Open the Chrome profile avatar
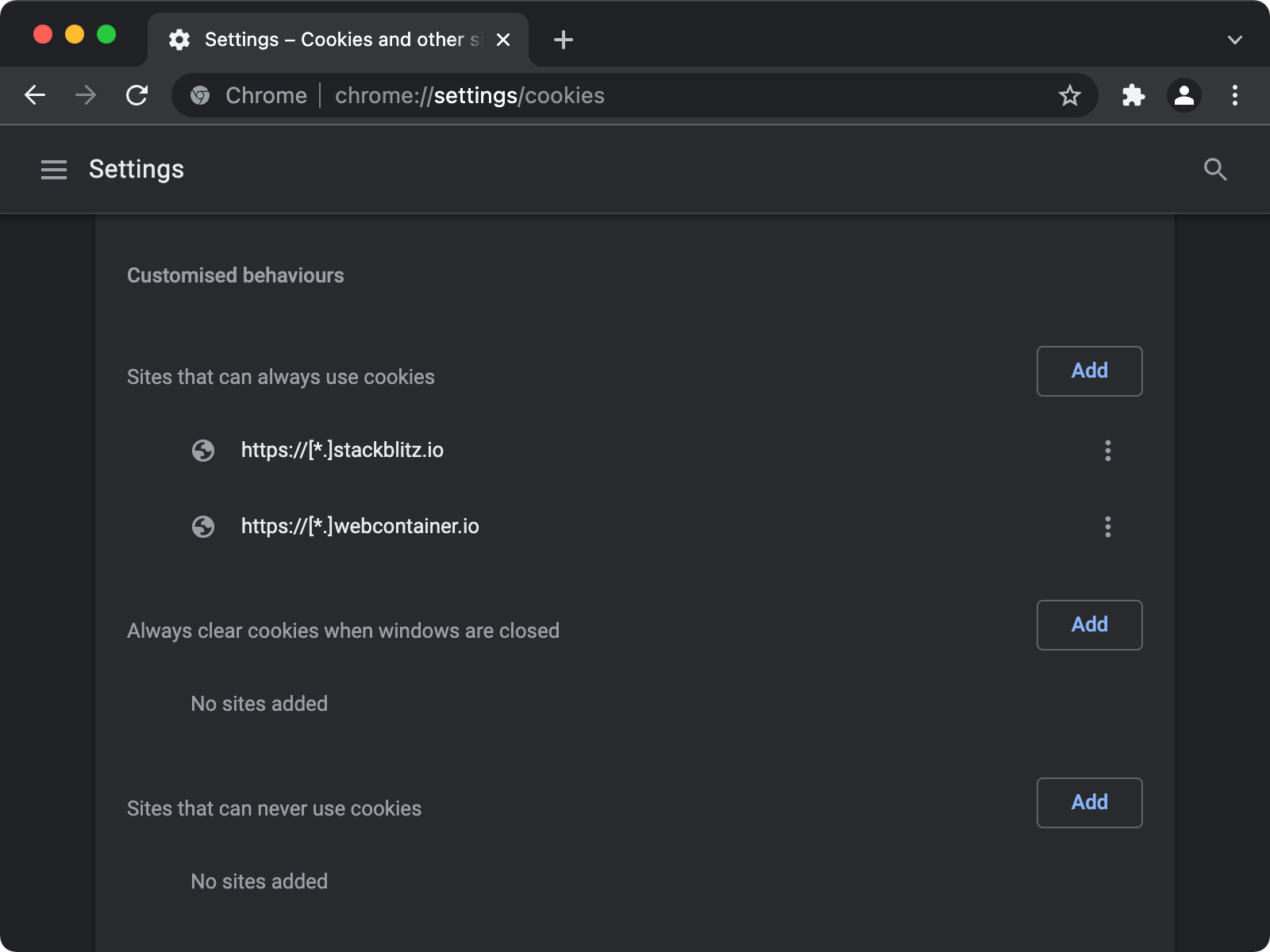This screenshot has width=1270, height=952. tap(1183, 95)
